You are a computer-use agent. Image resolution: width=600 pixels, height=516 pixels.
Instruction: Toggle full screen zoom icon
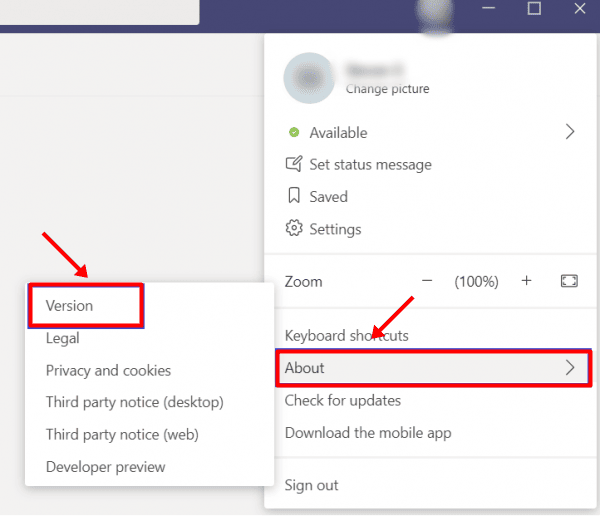[569, 281]
